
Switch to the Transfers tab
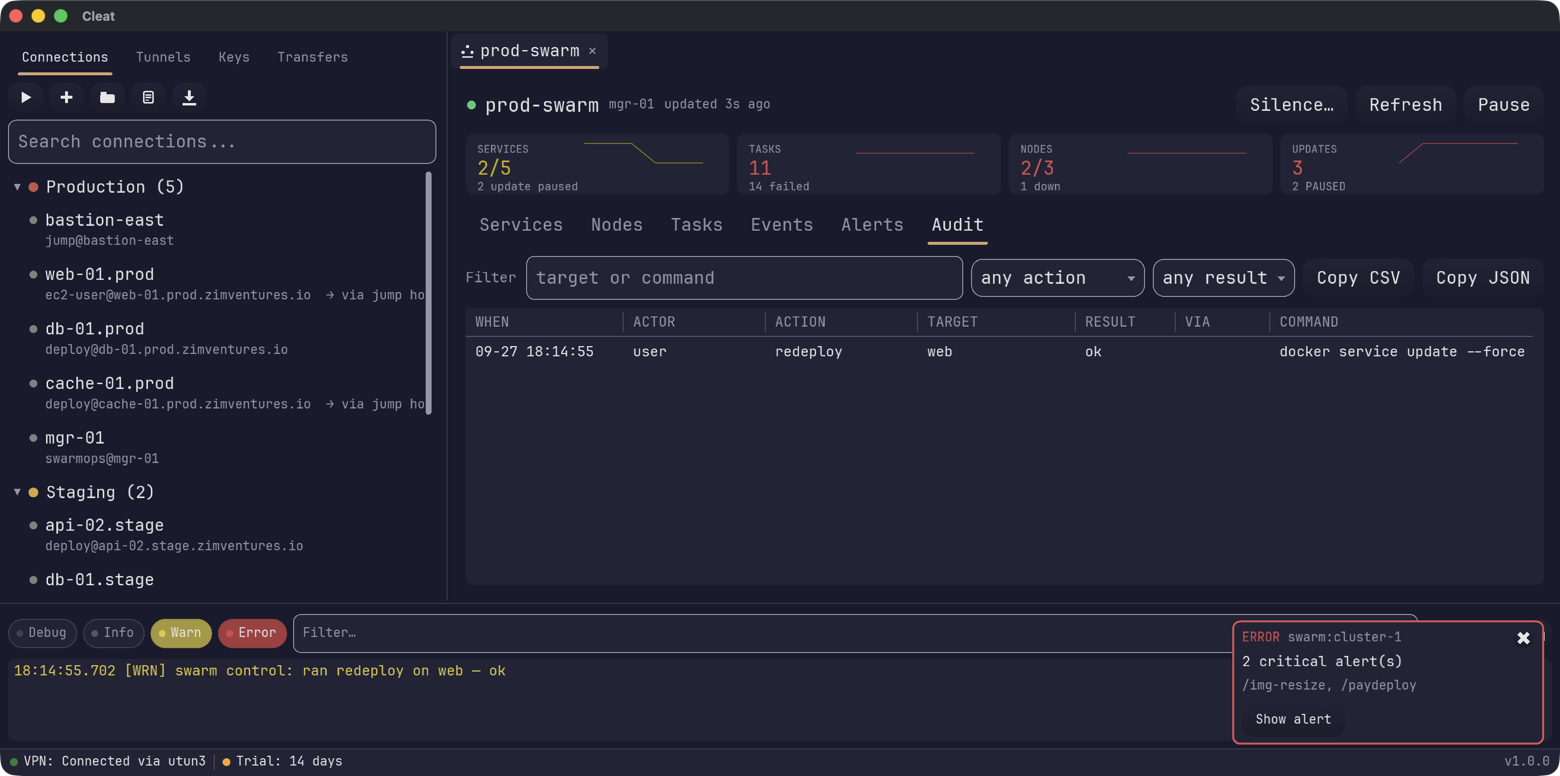point(312,57)
